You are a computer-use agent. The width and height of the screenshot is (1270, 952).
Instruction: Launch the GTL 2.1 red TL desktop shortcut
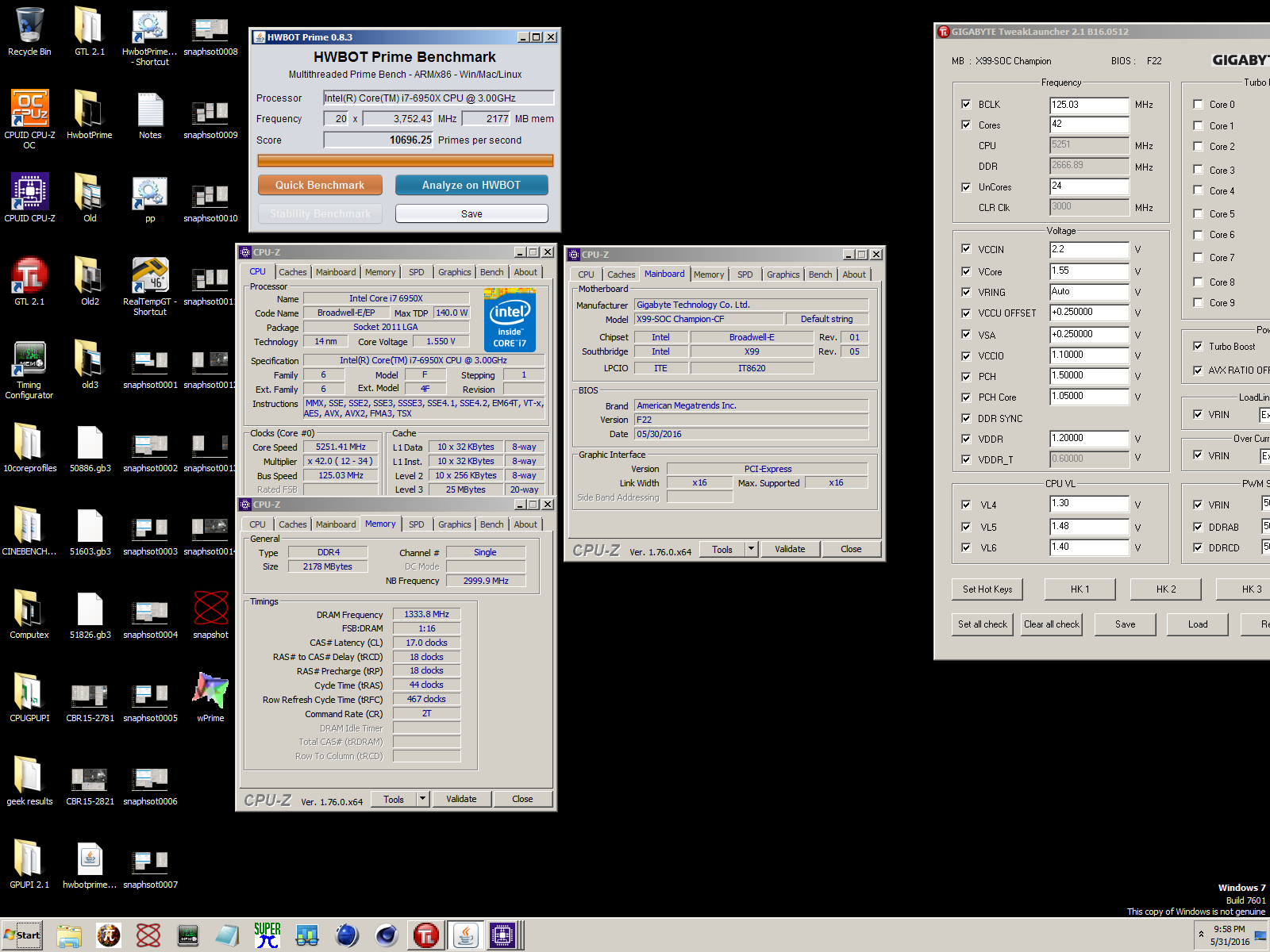click(29, 282)
